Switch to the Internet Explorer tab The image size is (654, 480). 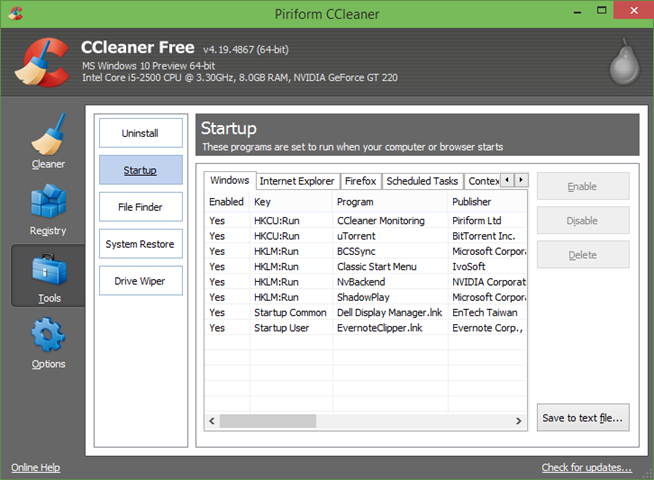pos(297,181)
